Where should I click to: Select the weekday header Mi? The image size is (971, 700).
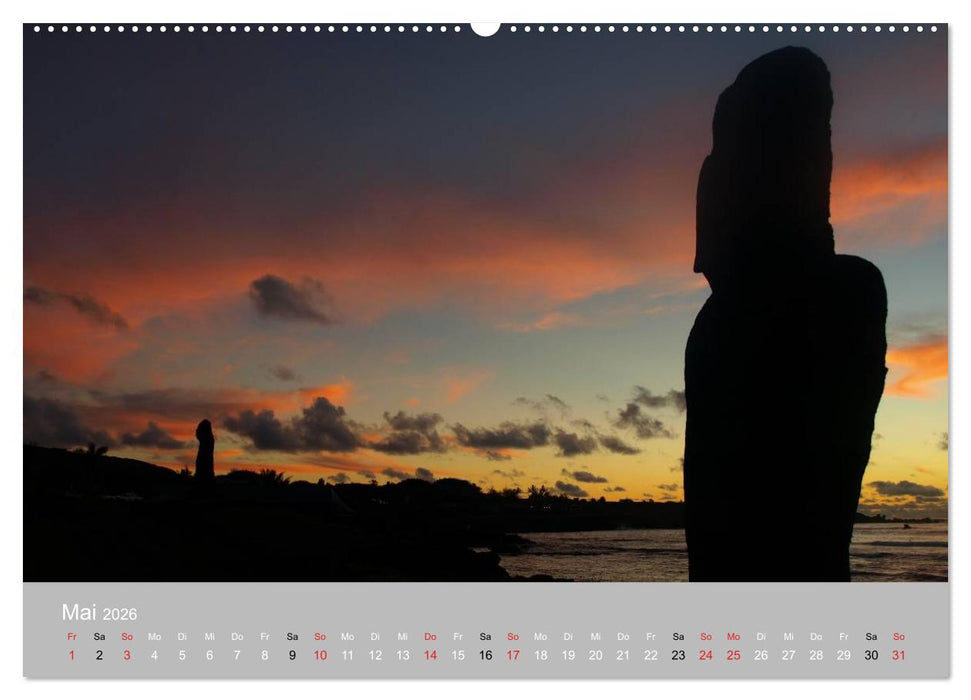tap(207, 635)
